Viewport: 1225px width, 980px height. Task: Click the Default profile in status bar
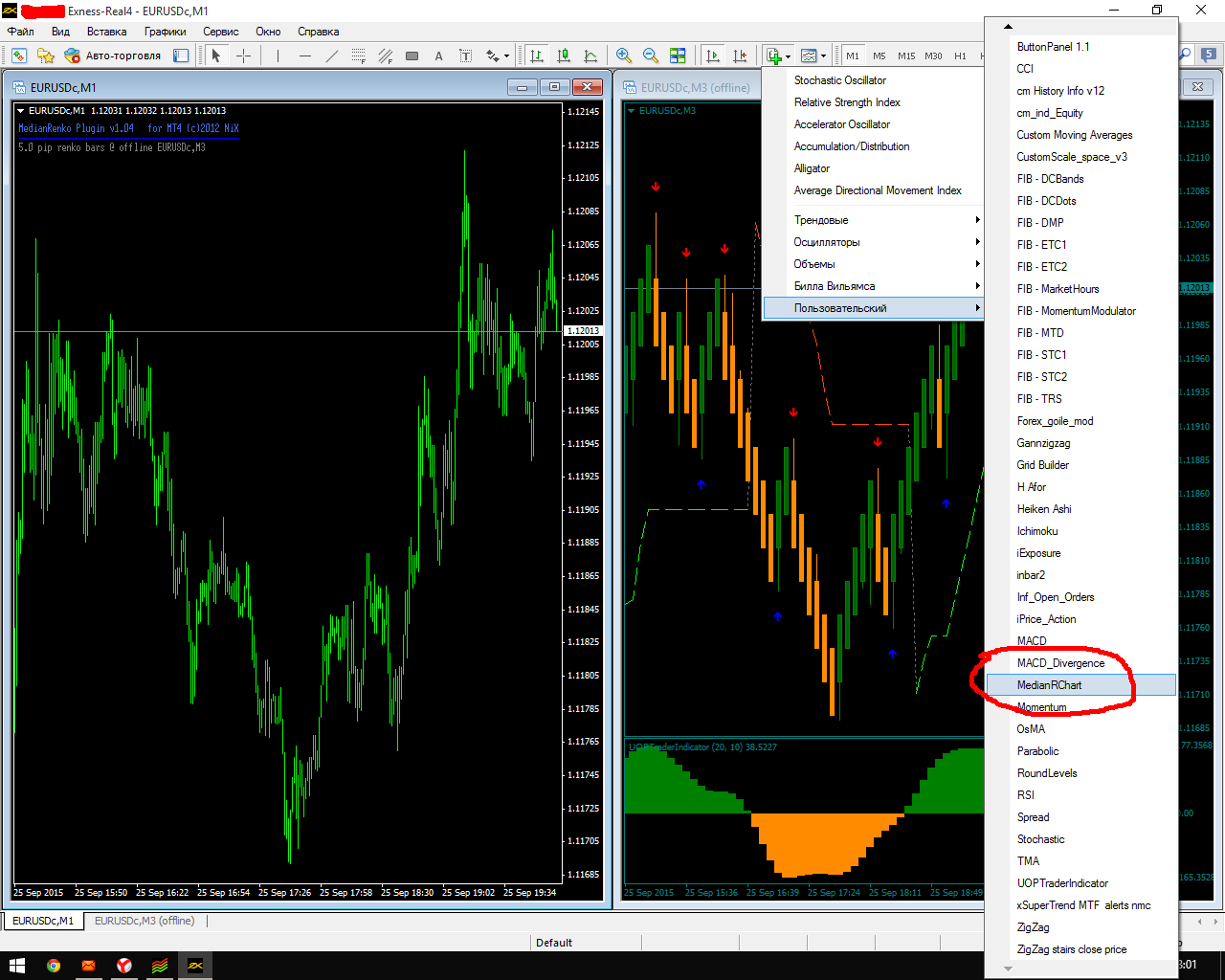click(x=554, y=943)
